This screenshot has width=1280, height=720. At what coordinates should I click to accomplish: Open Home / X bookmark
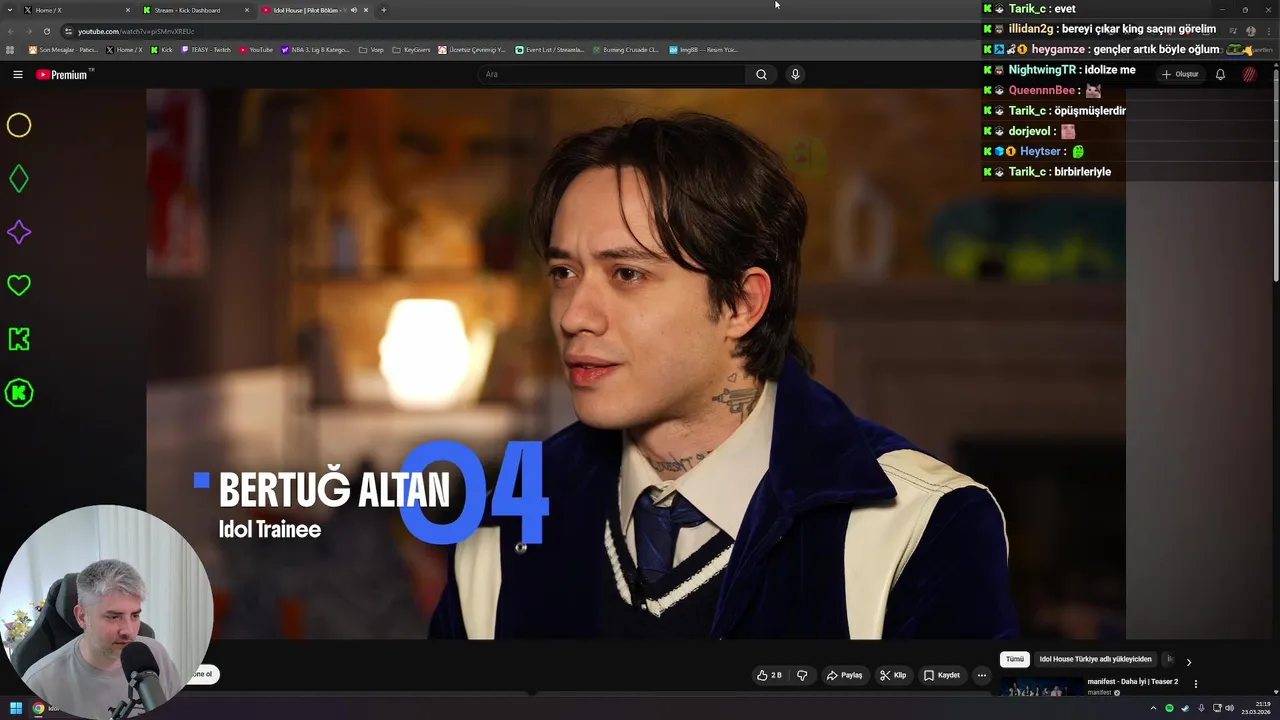point(125,49)
